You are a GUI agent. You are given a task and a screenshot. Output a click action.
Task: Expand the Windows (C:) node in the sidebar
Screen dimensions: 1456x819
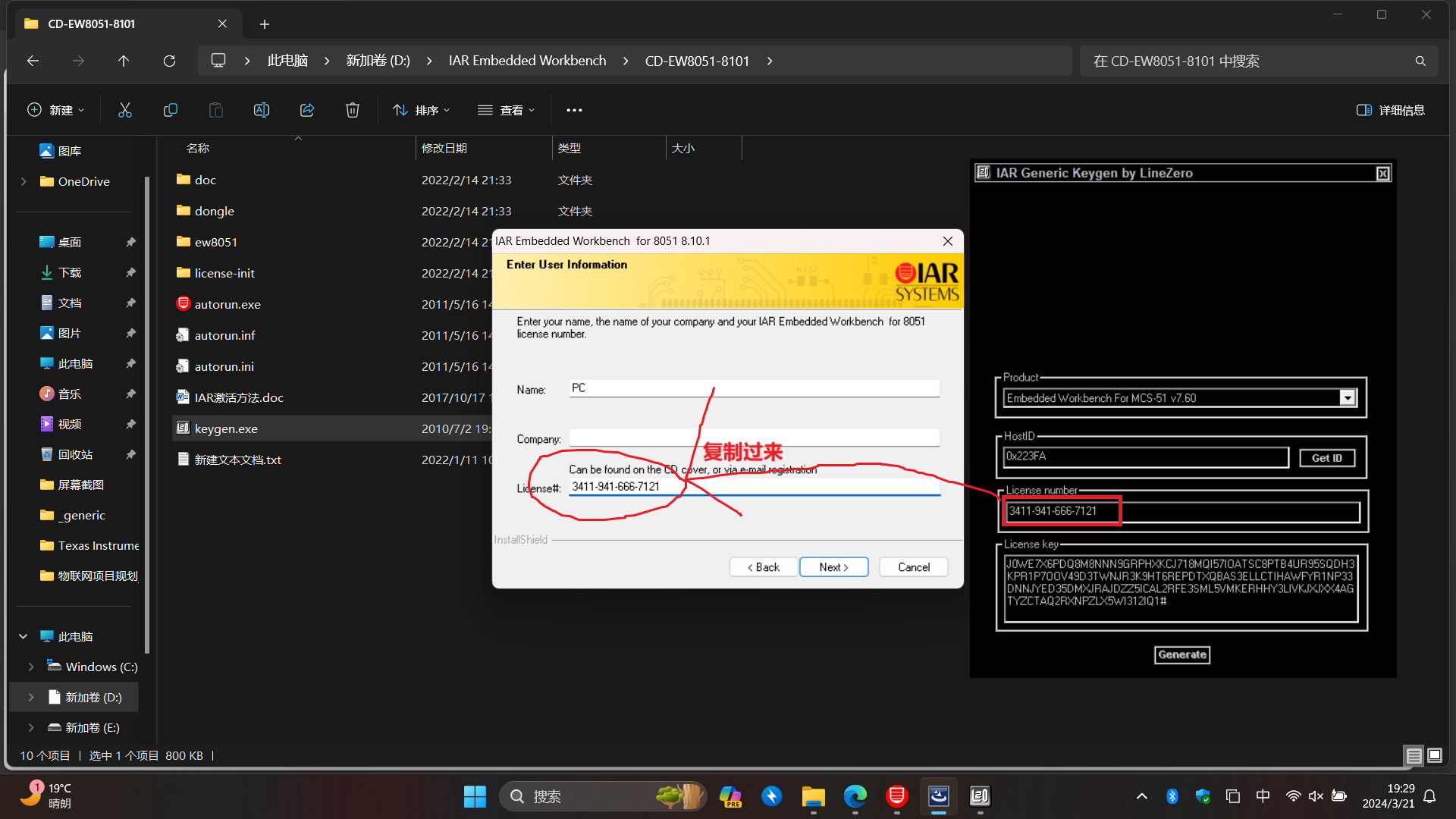point(31,666)
